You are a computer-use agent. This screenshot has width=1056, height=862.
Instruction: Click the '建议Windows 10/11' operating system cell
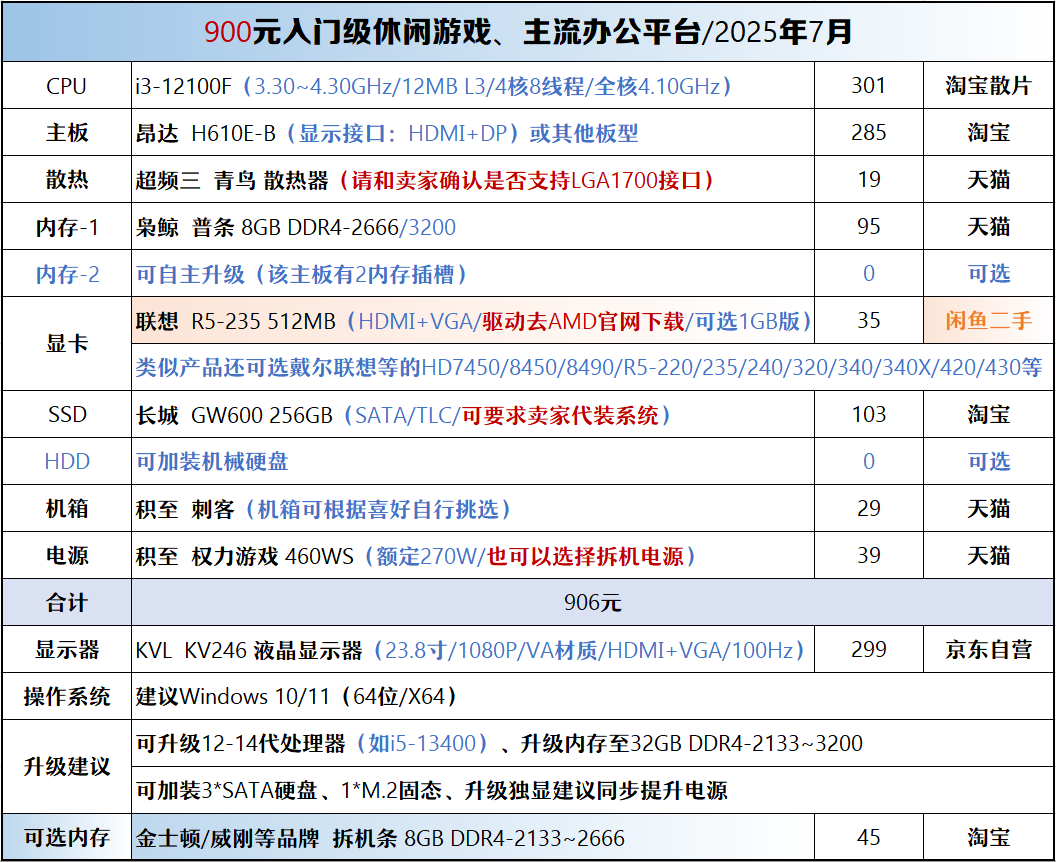[x=593, y=696]
